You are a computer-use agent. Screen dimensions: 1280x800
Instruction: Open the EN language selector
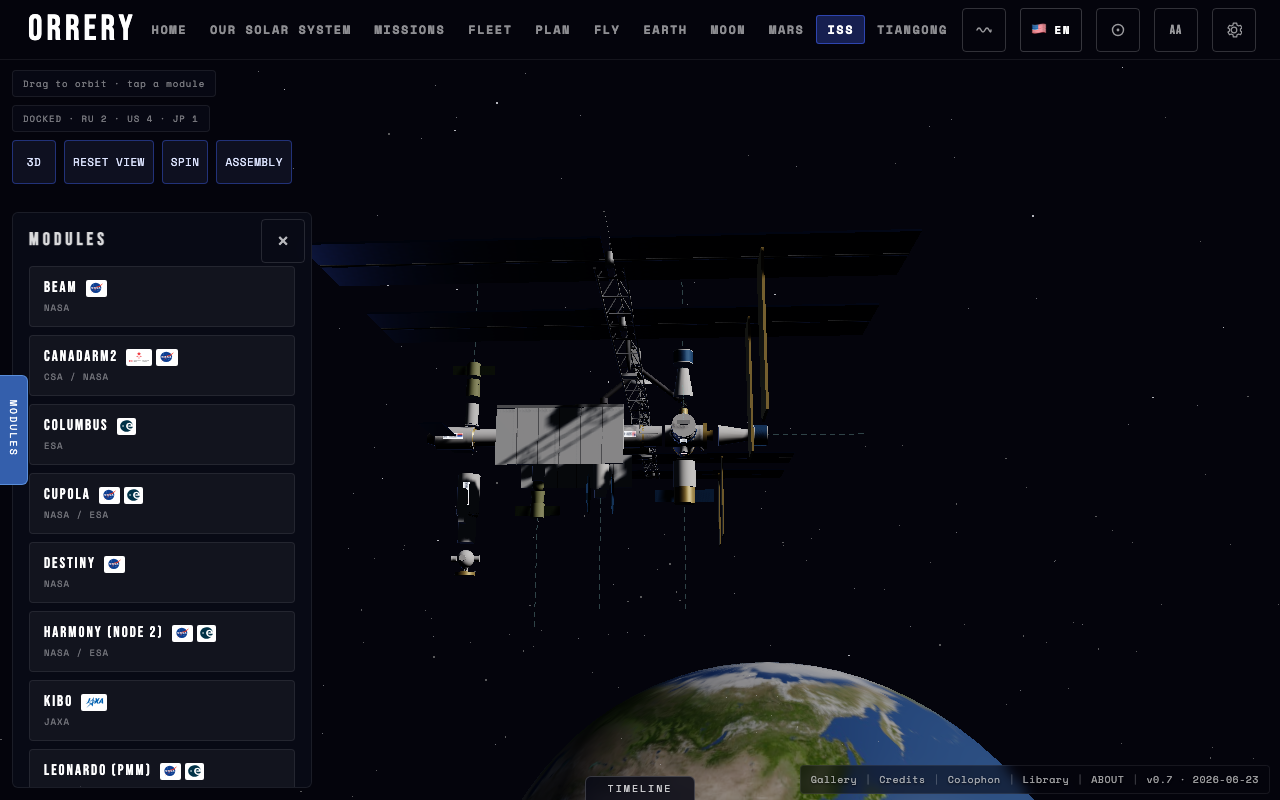tap(1051, 30)
